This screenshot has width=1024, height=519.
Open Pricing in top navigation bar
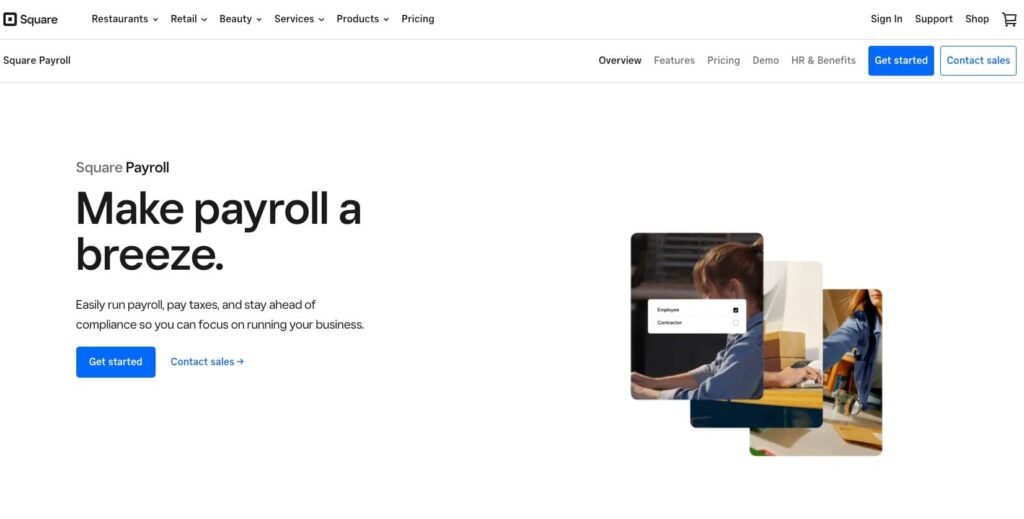[418, 19]
